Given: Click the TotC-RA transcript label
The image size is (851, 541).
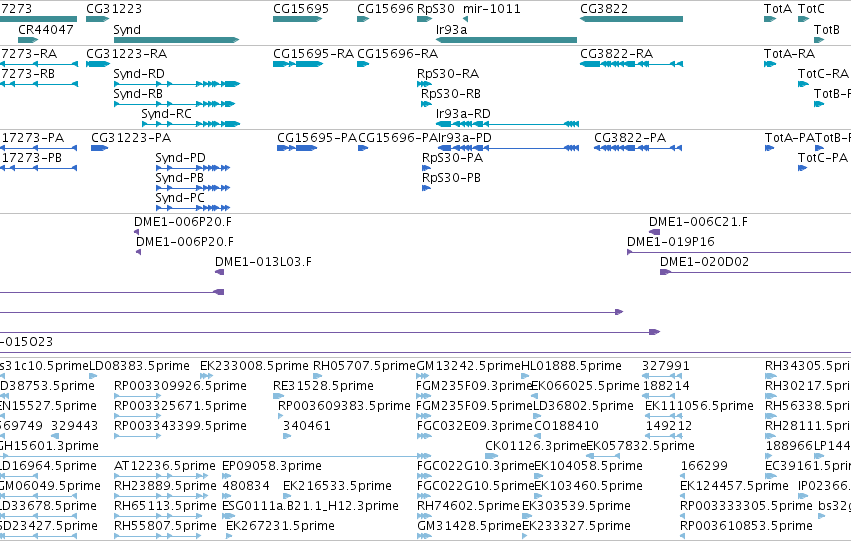Looking at the screenshot, I should (x=823, y=74).
